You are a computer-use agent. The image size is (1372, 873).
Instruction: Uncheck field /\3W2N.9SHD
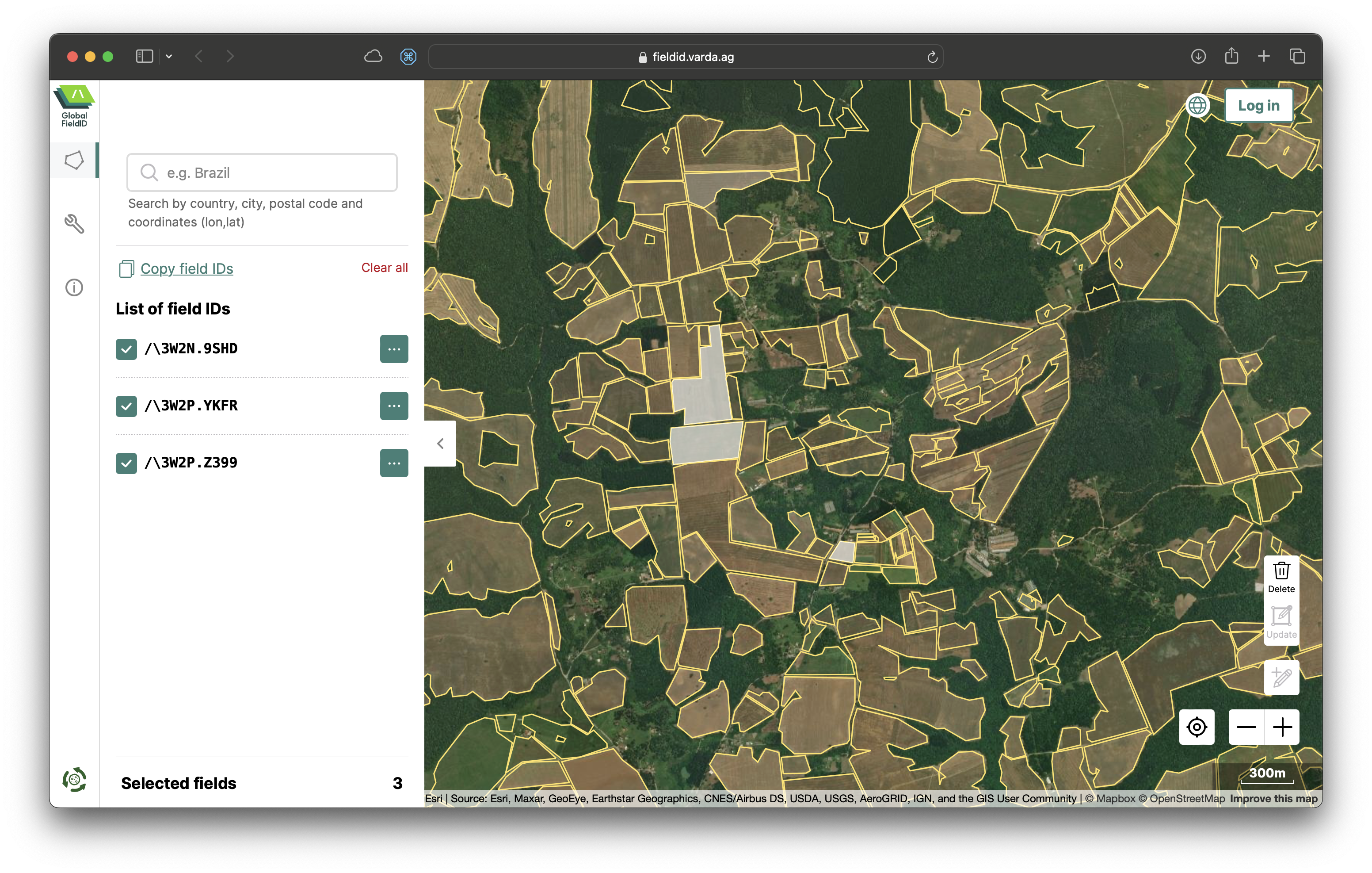(x=126, y=348)
